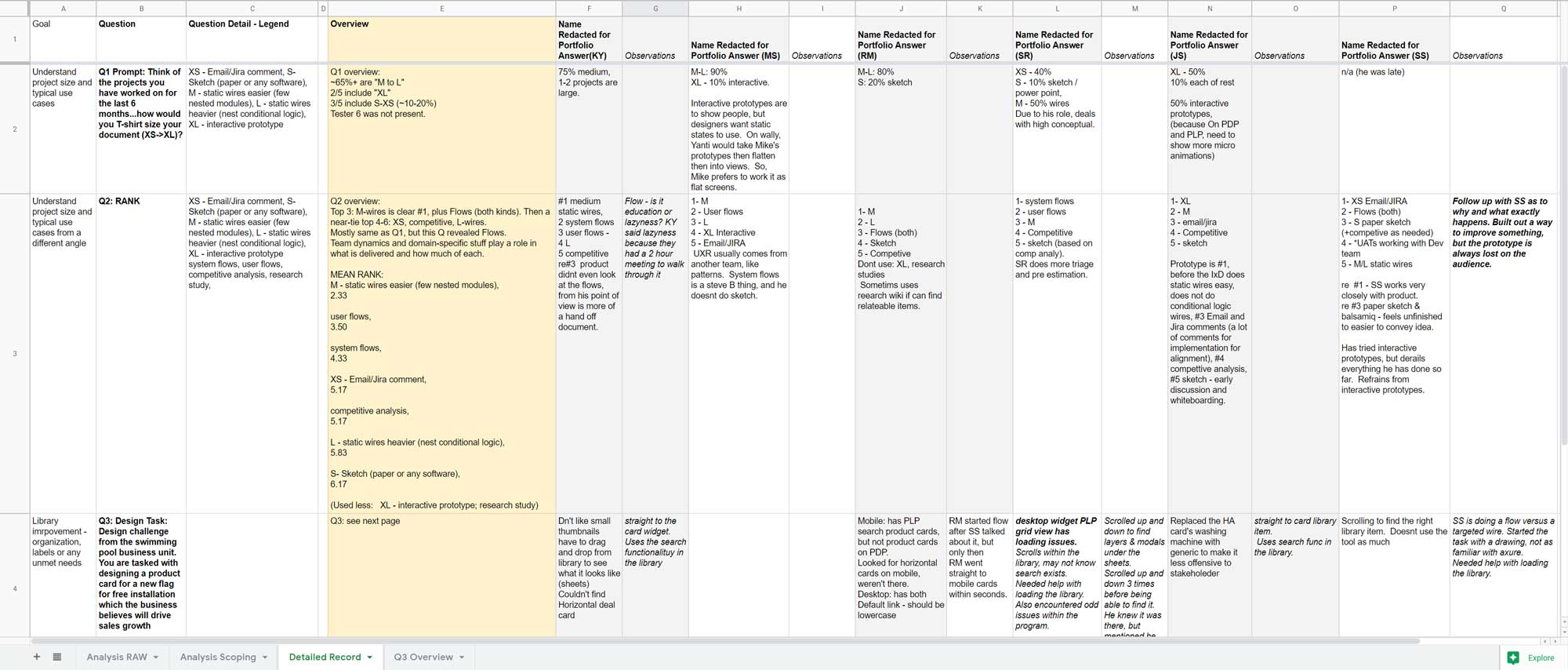Click 'Name Redacted for Portfolio Answer (JS)' cell

1210,39
